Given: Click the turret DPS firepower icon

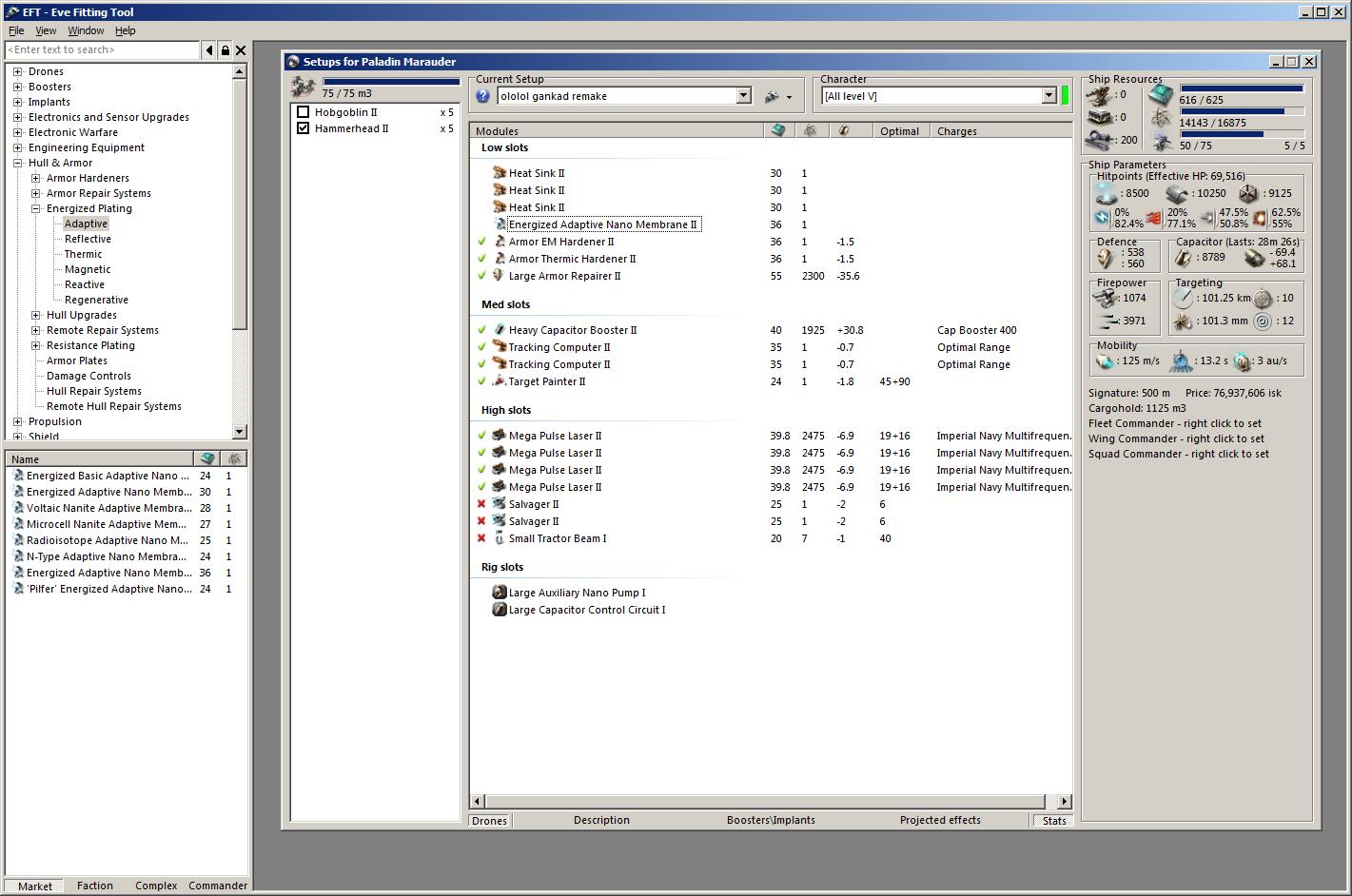Looking at the screenshot, I should point(1106,298).
